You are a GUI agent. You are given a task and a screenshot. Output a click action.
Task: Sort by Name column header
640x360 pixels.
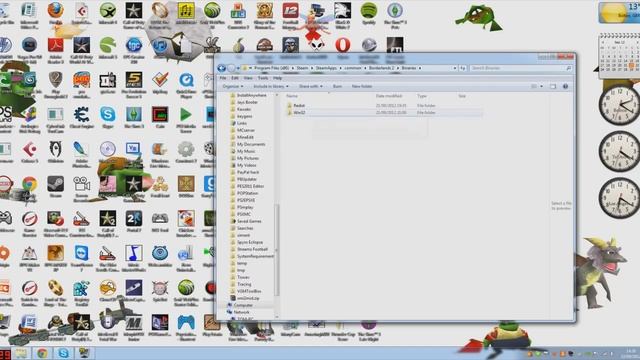292,96
